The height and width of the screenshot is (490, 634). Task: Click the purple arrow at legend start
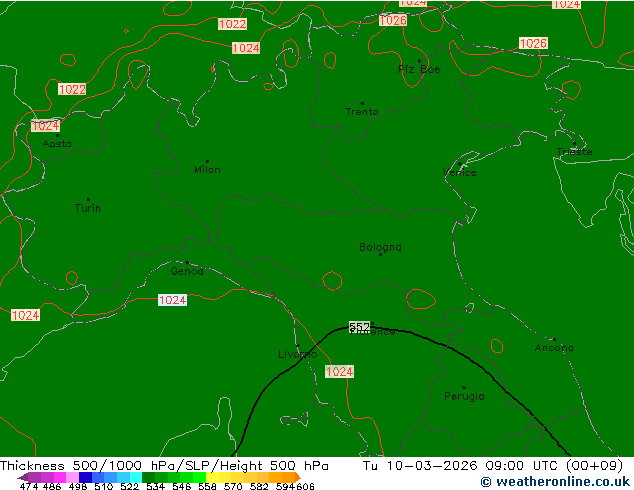[23, 477]
